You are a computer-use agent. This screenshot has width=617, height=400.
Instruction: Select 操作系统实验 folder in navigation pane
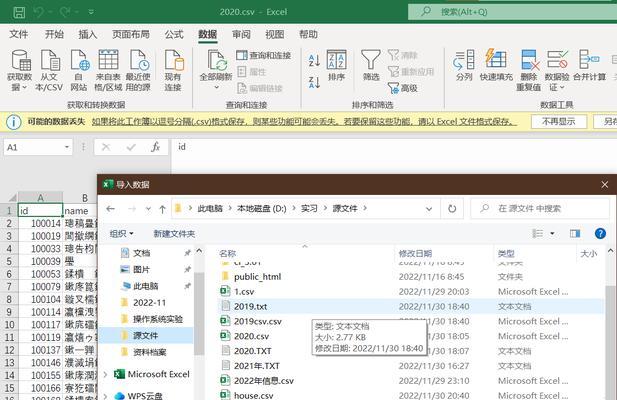pyautogui.click(x=157, y=319)
